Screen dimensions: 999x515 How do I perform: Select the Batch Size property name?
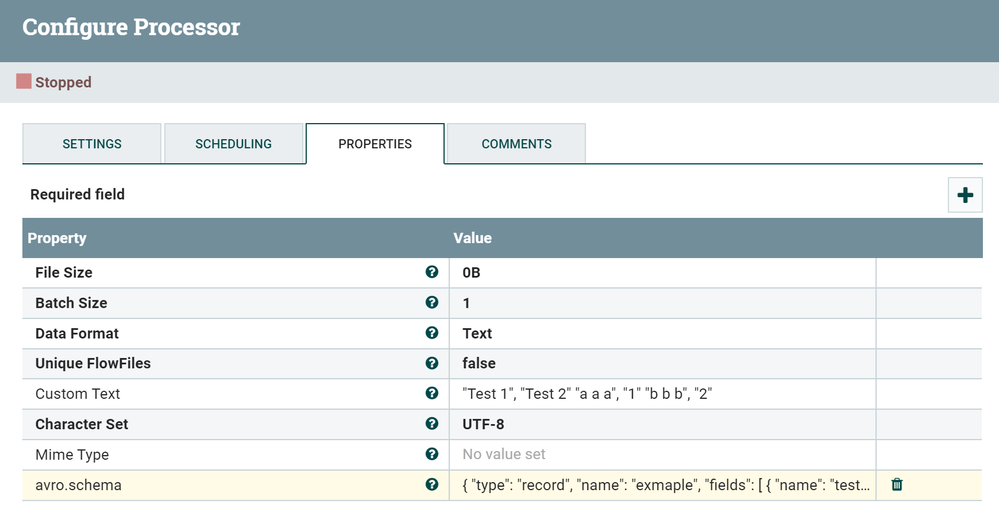coord(71,303)
